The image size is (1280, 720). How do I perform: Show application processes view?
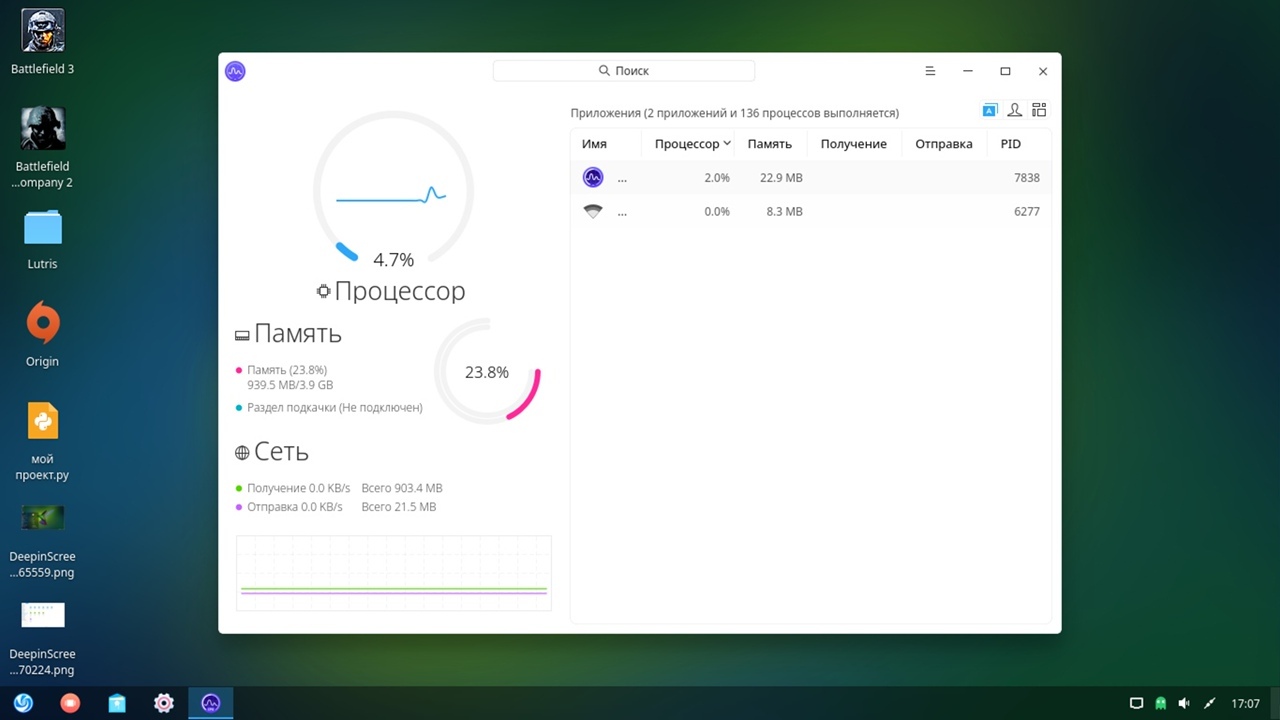(x=990, y=110)
